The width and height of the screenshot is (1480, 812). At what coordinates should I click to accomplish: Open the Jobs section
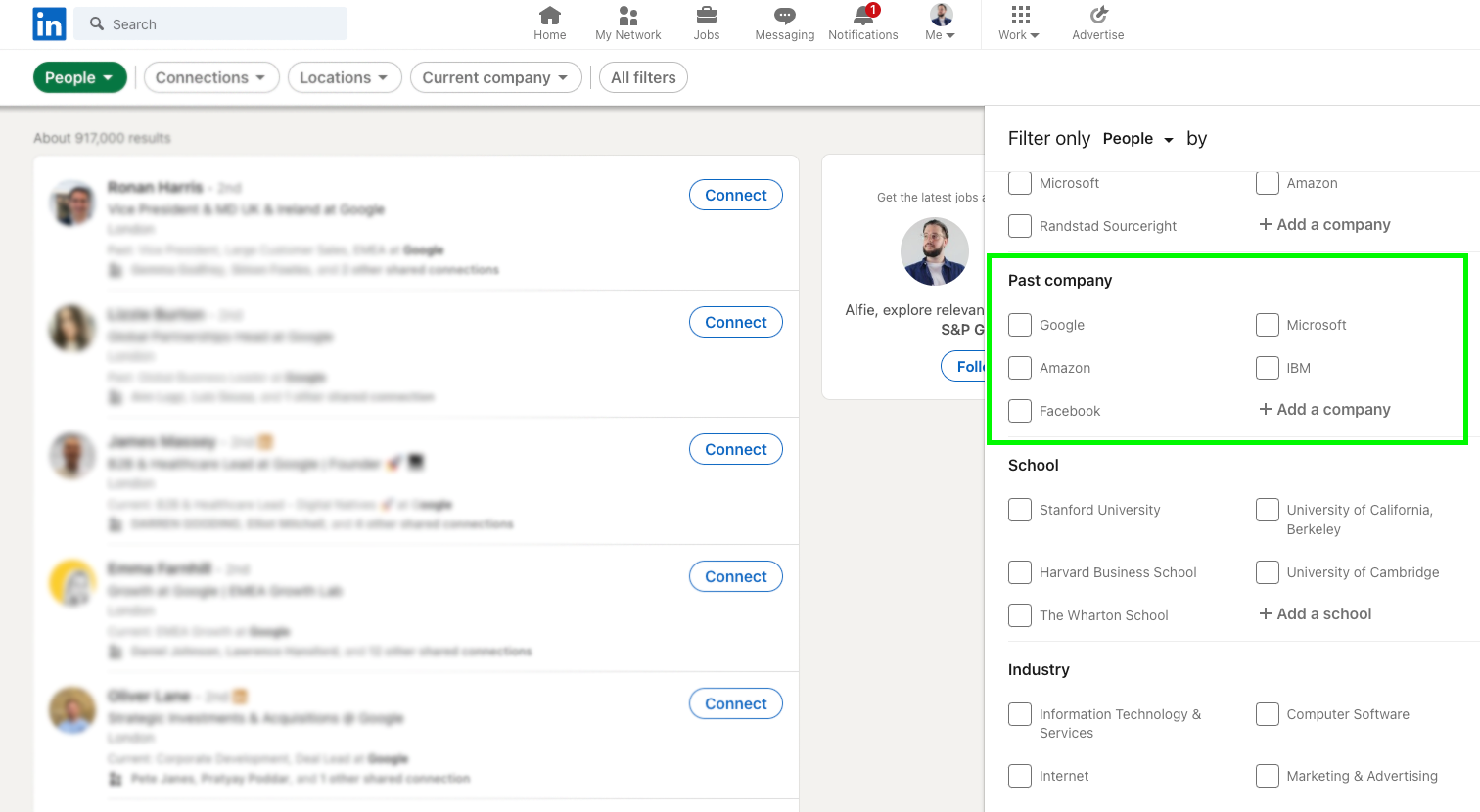point(706,23)
